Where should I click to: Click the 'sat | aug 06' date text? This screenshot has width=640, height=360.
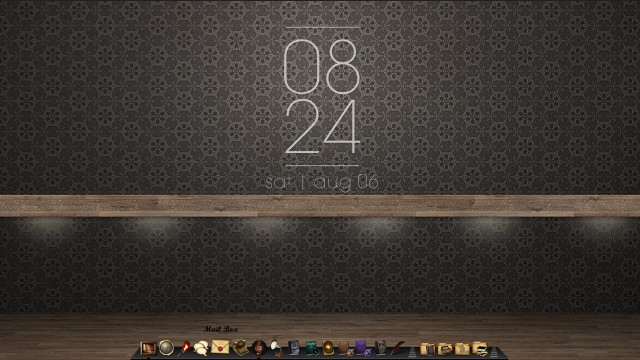[322, 182]
